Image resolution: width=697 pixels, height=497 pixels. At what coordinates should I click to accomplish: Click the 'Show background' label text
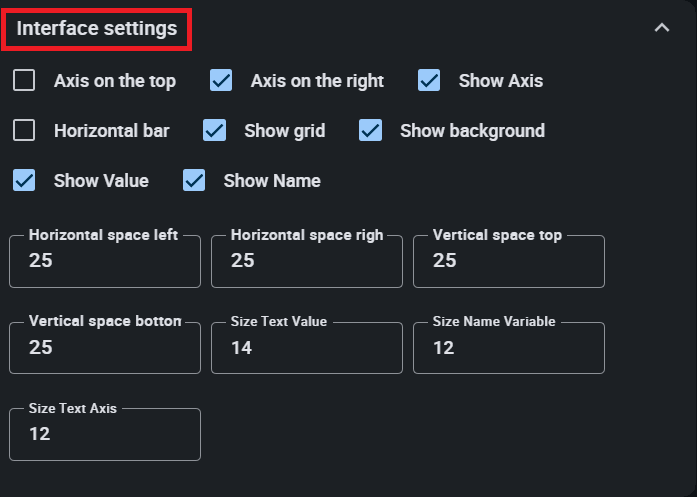coord(472,131)
